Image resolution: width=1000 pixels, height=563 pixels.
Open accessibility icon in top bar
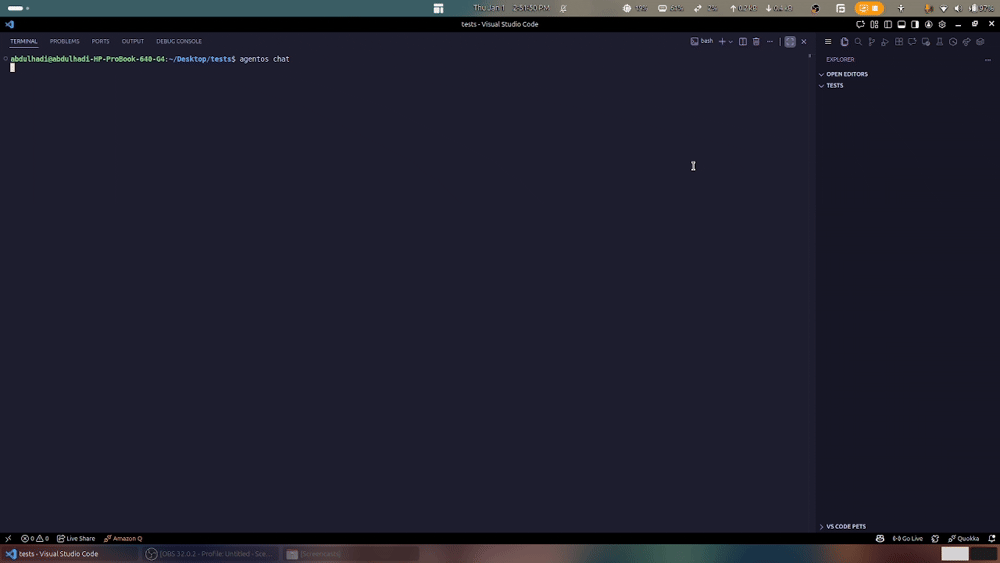(x=901, y=8)
